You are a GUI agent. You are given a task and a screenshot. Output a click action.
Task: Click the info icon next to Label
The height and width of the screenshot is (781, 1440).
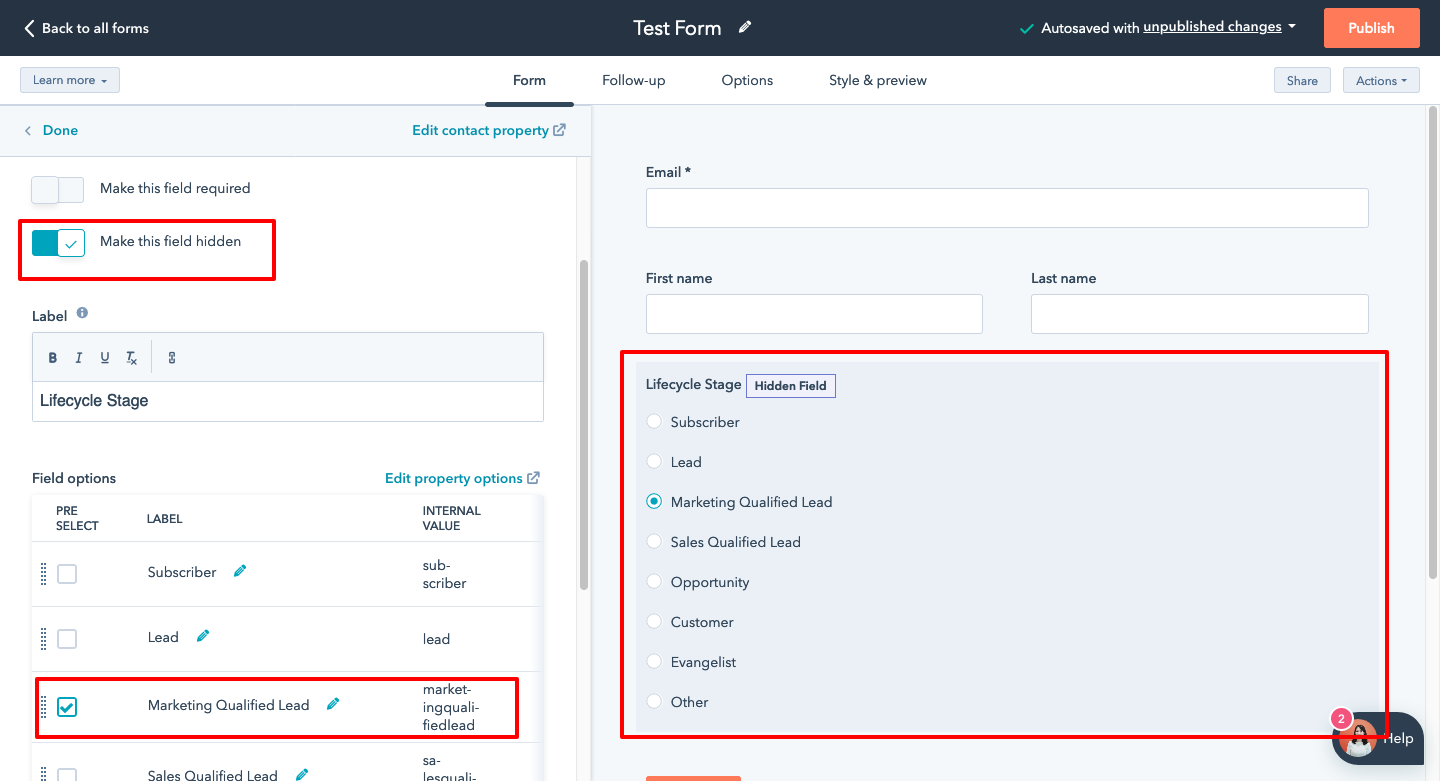point(82,313)
